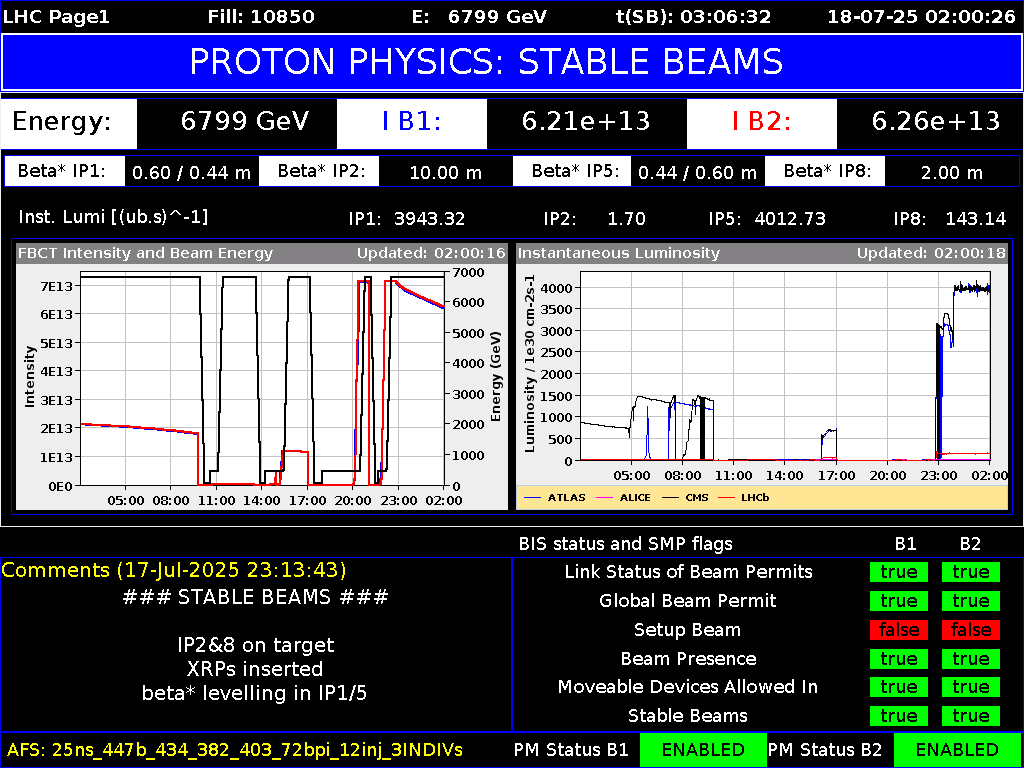
Task: Select the Beta* IP5: label
Action: 572,172
